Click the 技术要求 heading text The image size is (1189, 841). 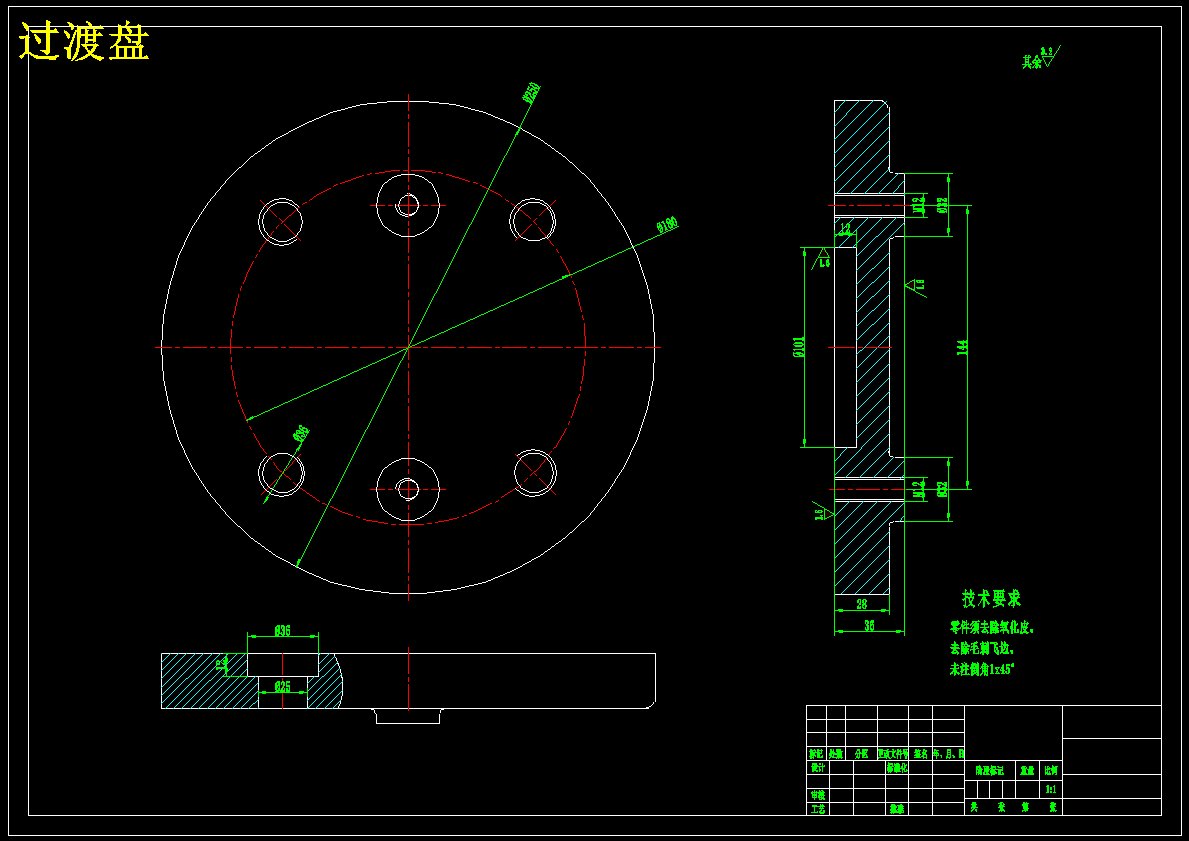point(991,598)
